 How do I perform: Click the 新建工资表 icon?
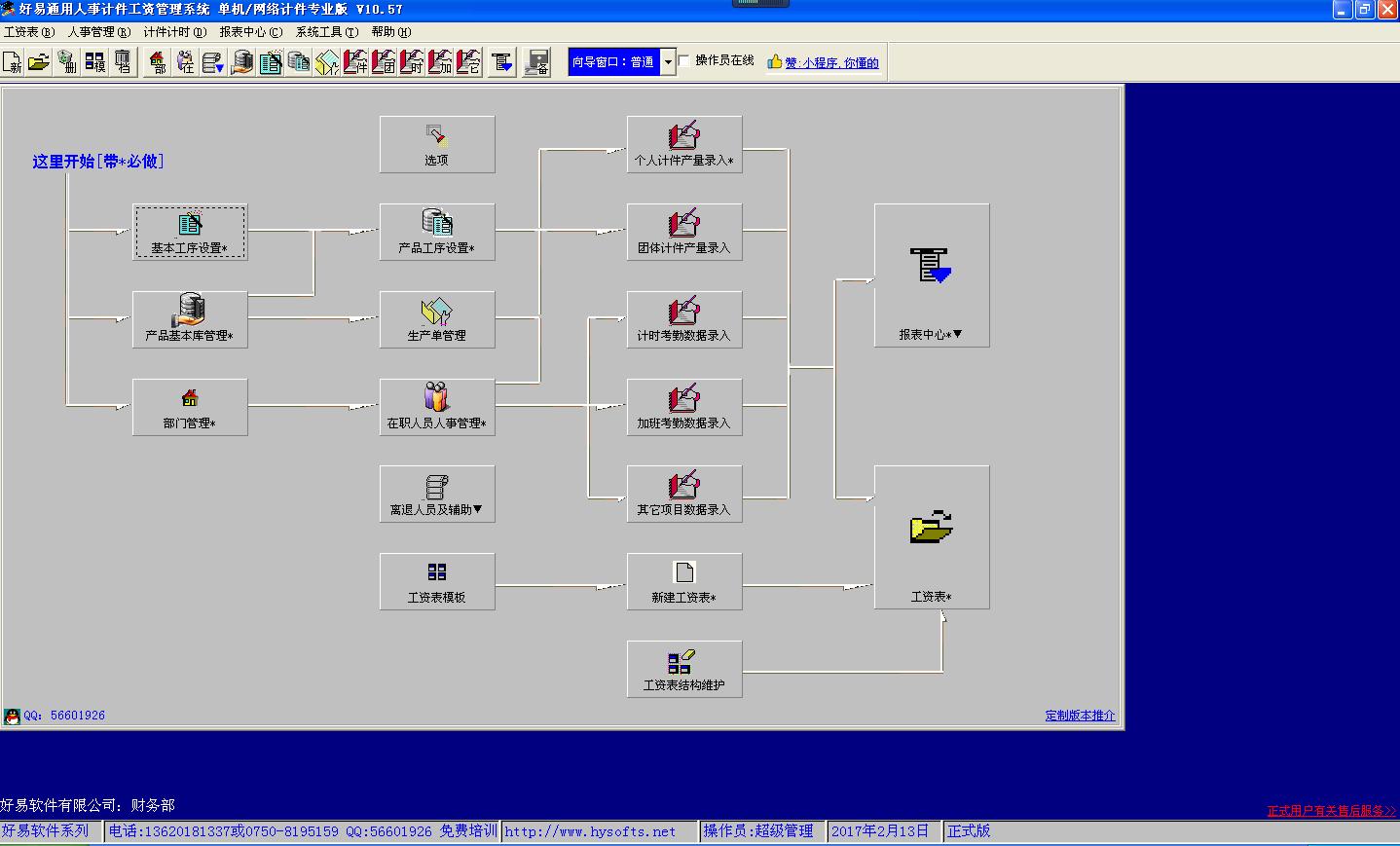pyautogui.click(x=684, y=581)
